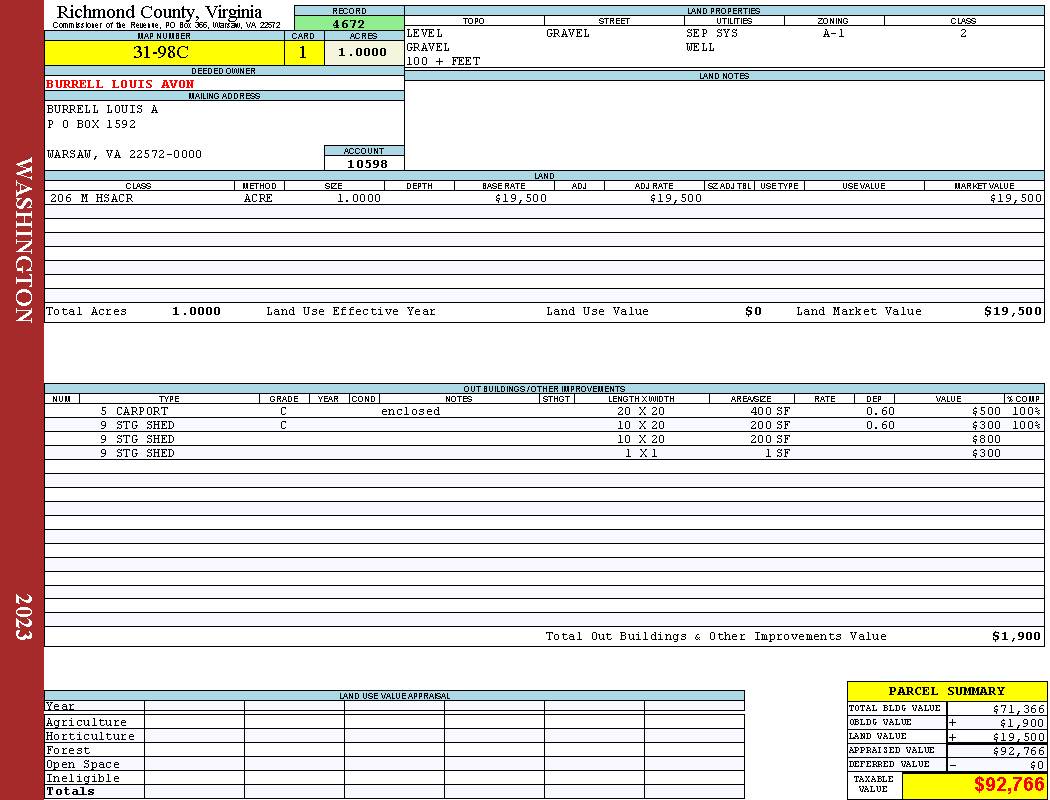Click account number 10598
Image resolution: width=1050 pixels, height=800 pixels.
367,163
